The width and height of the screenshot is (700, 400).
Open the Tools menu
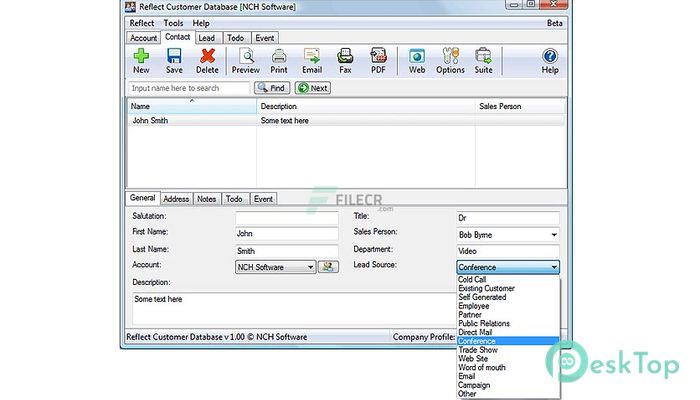click(173, 23)
